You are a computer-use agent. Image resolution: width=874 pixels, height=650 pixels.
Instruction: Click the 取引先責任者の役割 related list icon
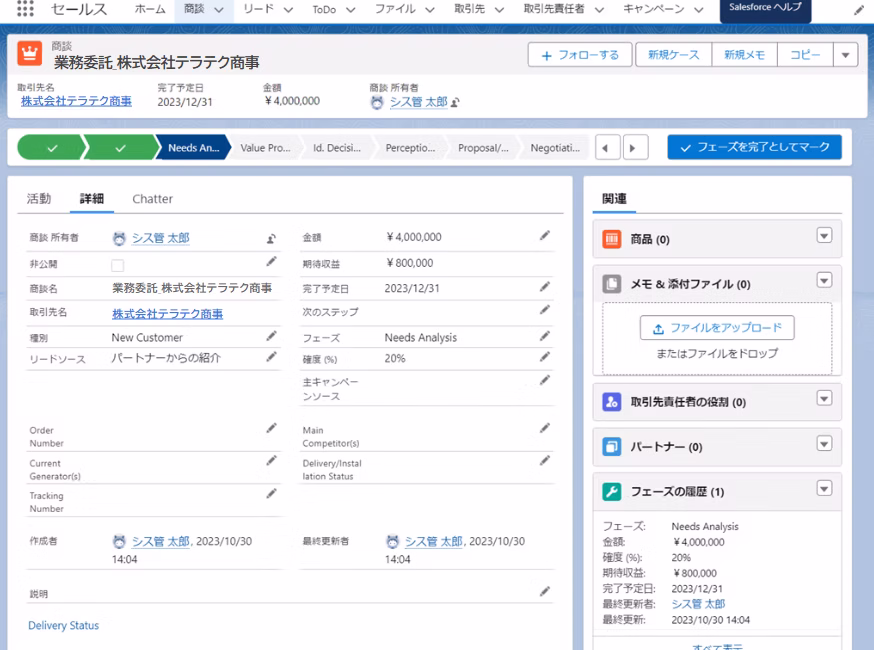click(x=612, y=402)
